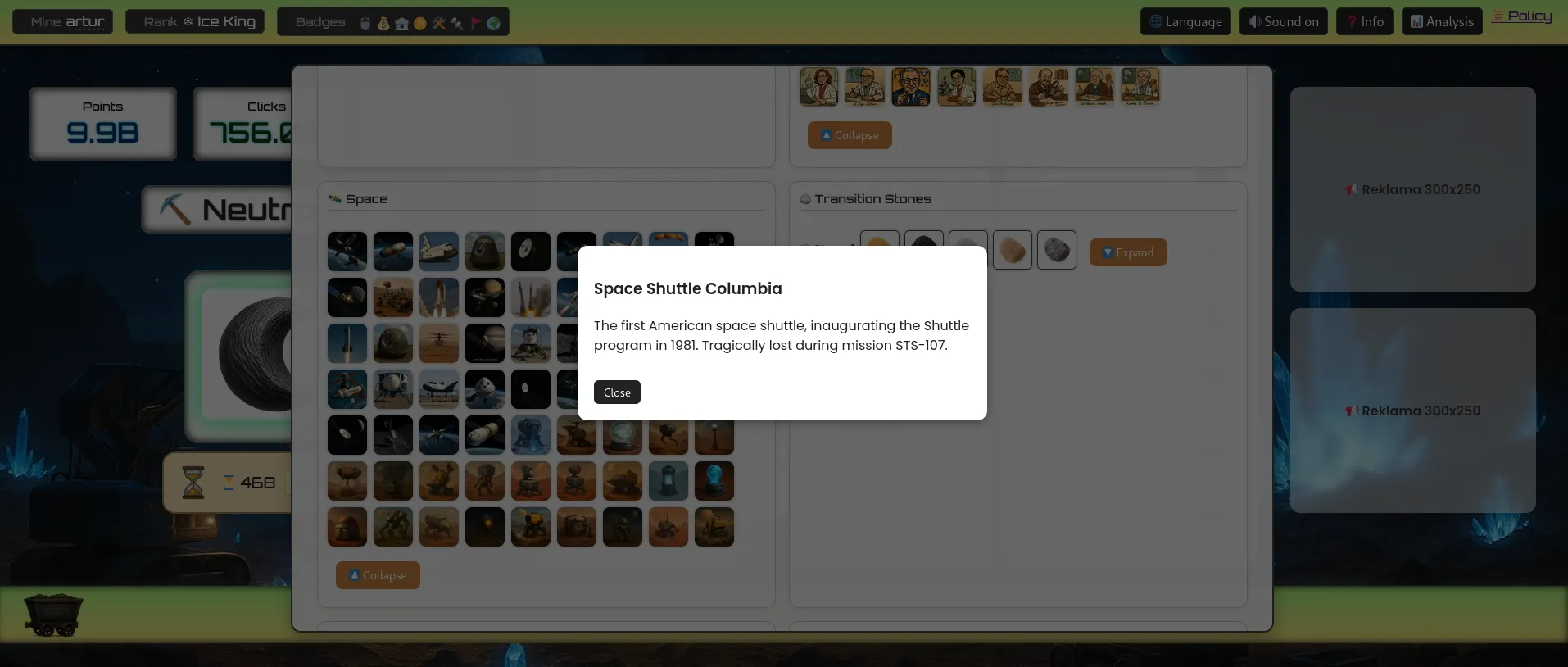Select the Mars helicopter thumbnail

click(x=439, y=343)
